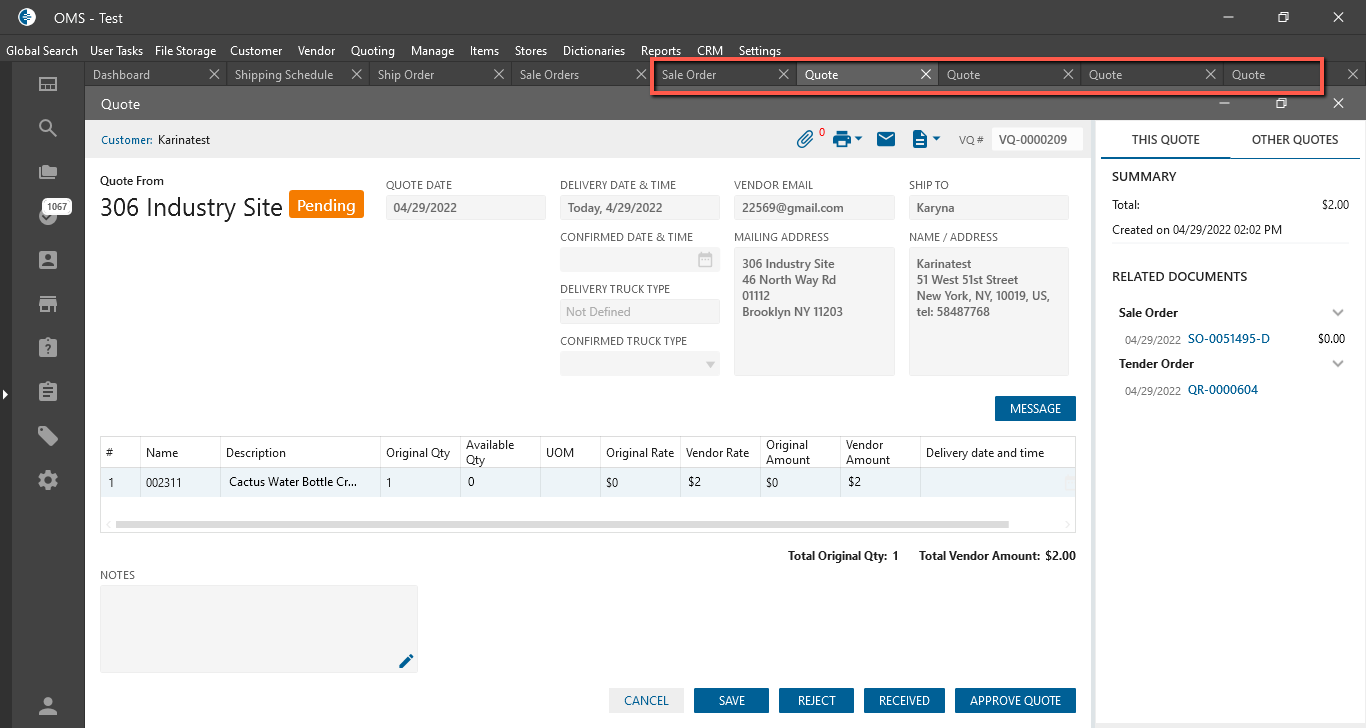Open the Customer menu in the menu bar

(256, 50)
